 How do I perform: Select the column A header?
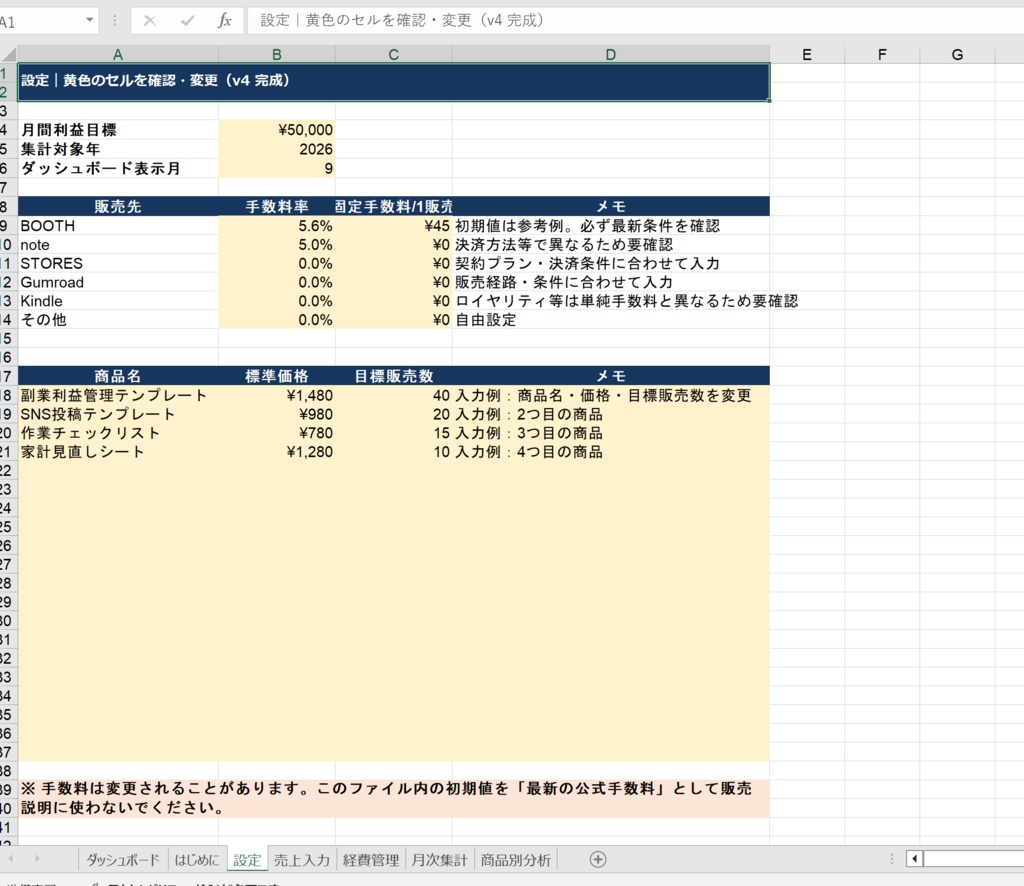click(x=118, y=55)
